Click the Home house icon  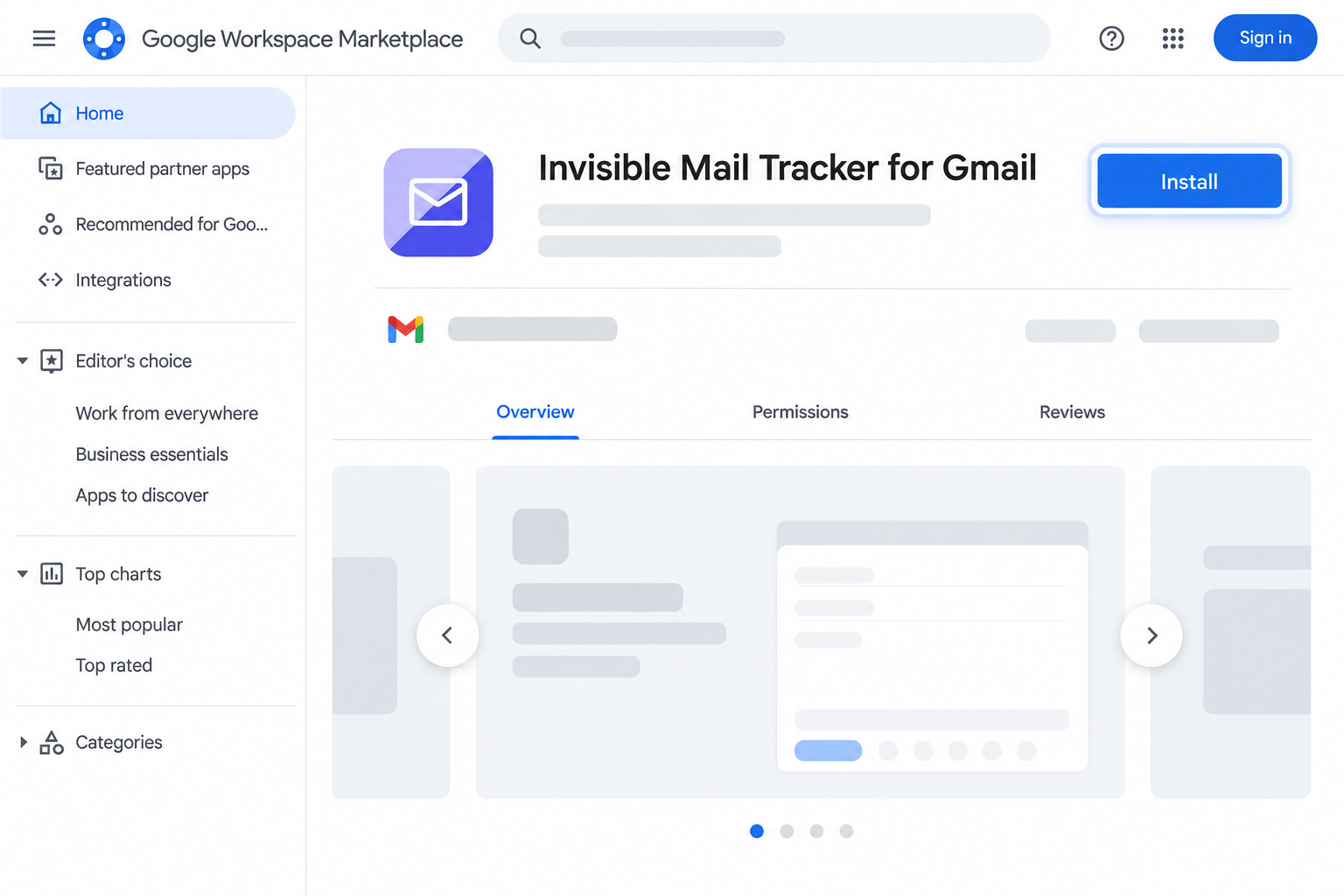pyautogui.click(x=51, y=113)
